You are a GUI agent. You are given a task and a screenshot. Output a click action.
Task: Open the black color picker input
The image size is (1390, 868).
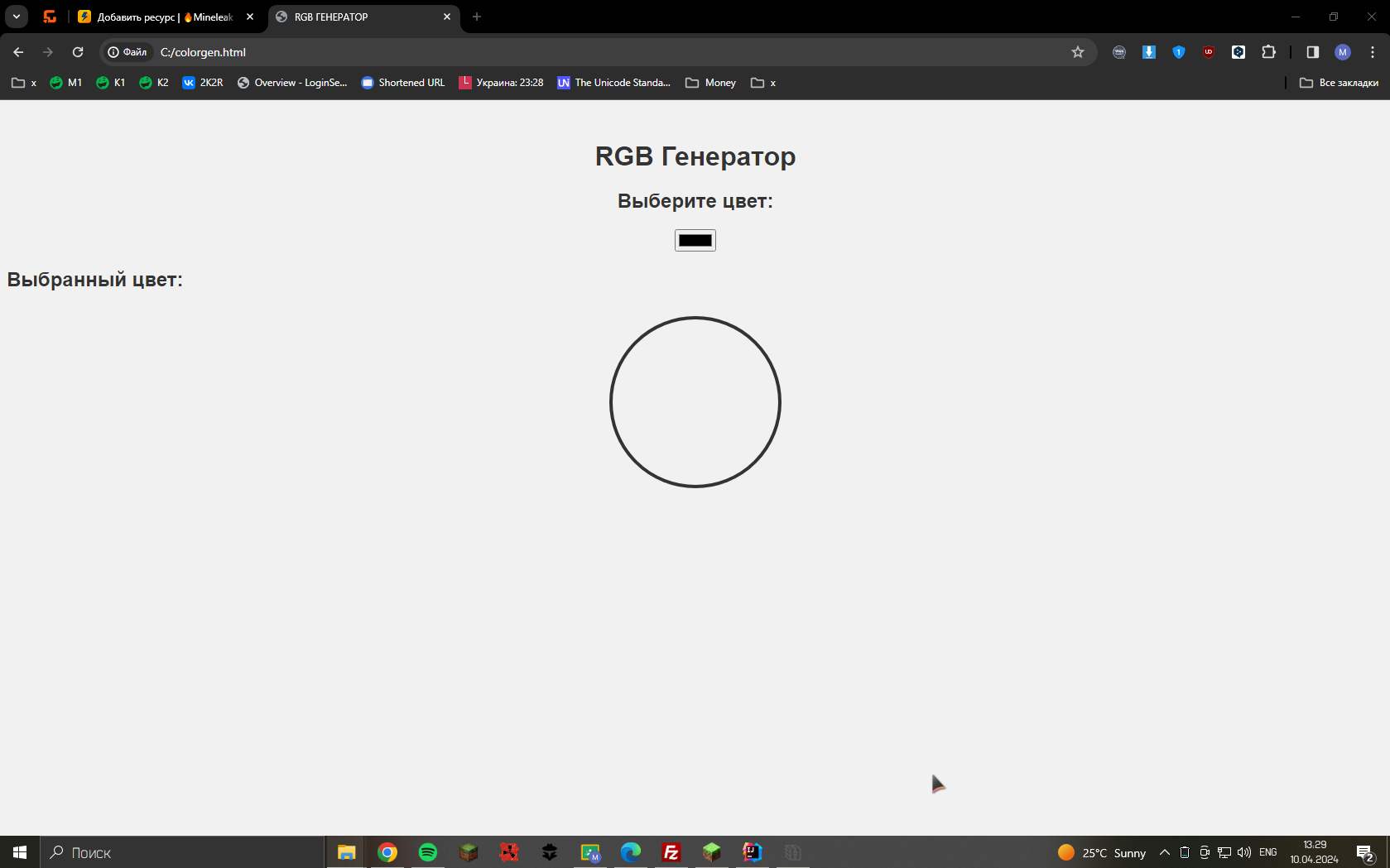[695, 240]
